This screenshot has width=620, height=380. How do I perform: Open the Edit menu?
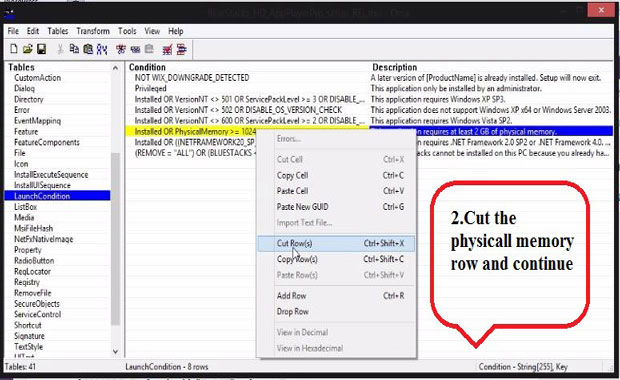click(x=33, y=31)
